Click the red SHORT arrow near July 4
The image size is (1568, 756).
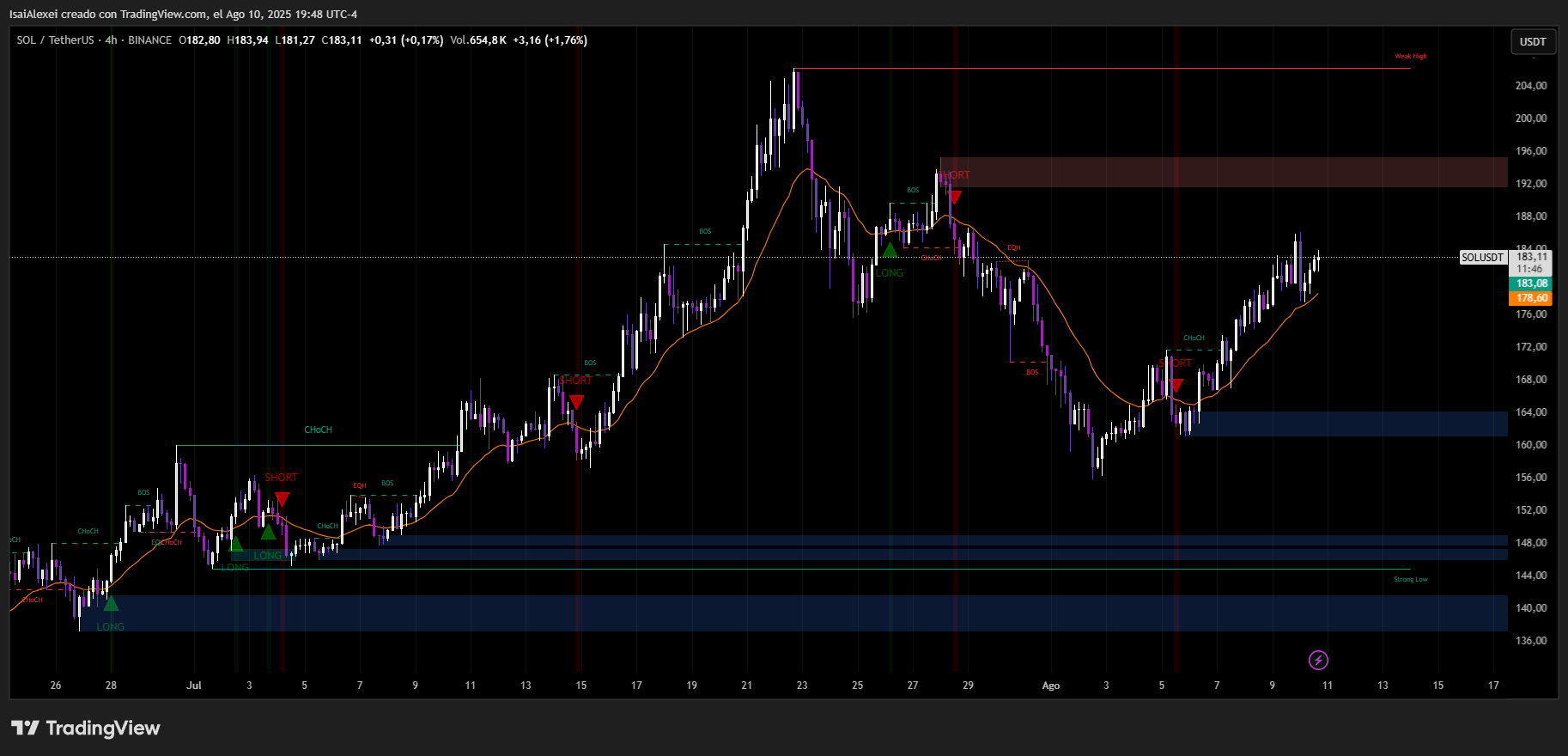282,499
